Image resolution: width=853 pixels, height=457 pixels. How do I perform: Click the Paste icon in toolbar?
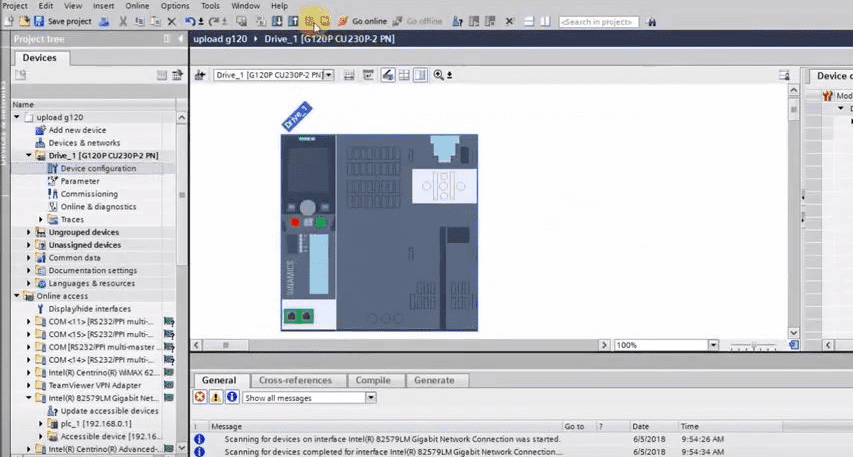[x=156, y=22]
